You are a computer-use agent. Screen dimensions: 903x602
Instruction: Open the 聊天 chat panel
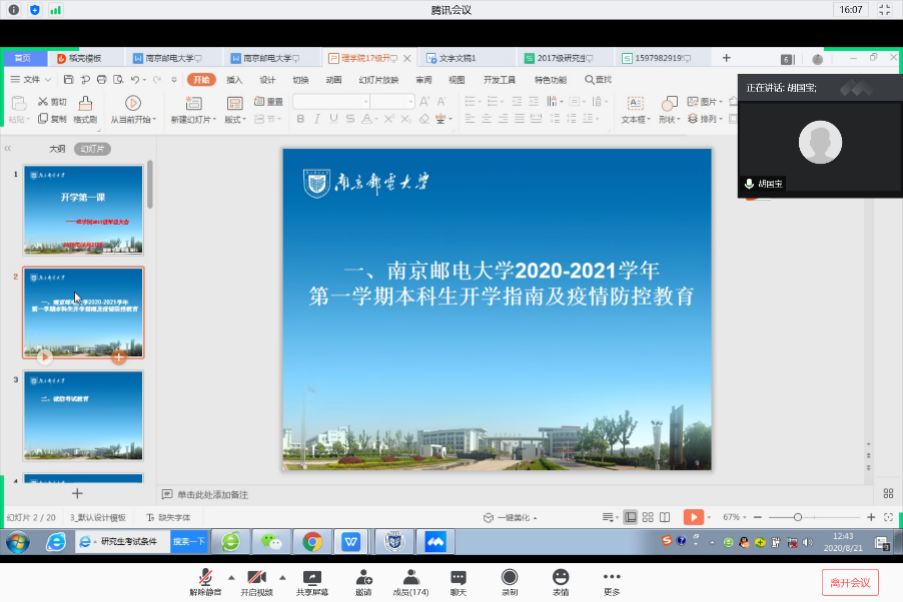[x=458, y=579]
